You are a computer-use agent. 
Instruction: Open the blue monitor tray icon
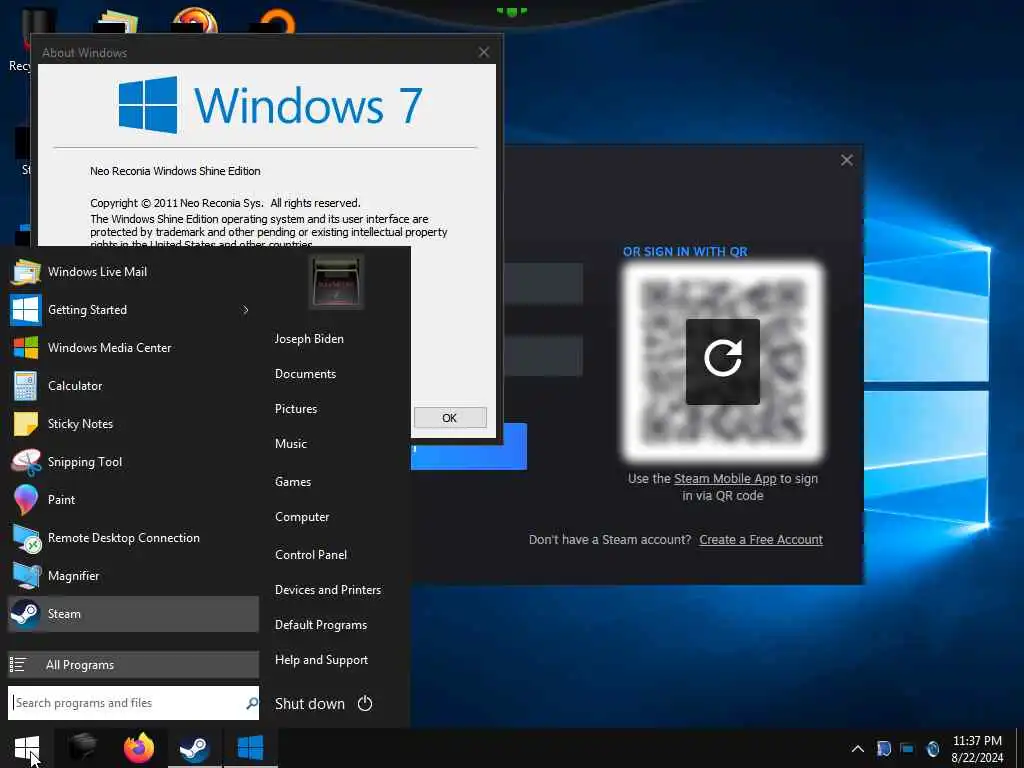coord(907,748)
